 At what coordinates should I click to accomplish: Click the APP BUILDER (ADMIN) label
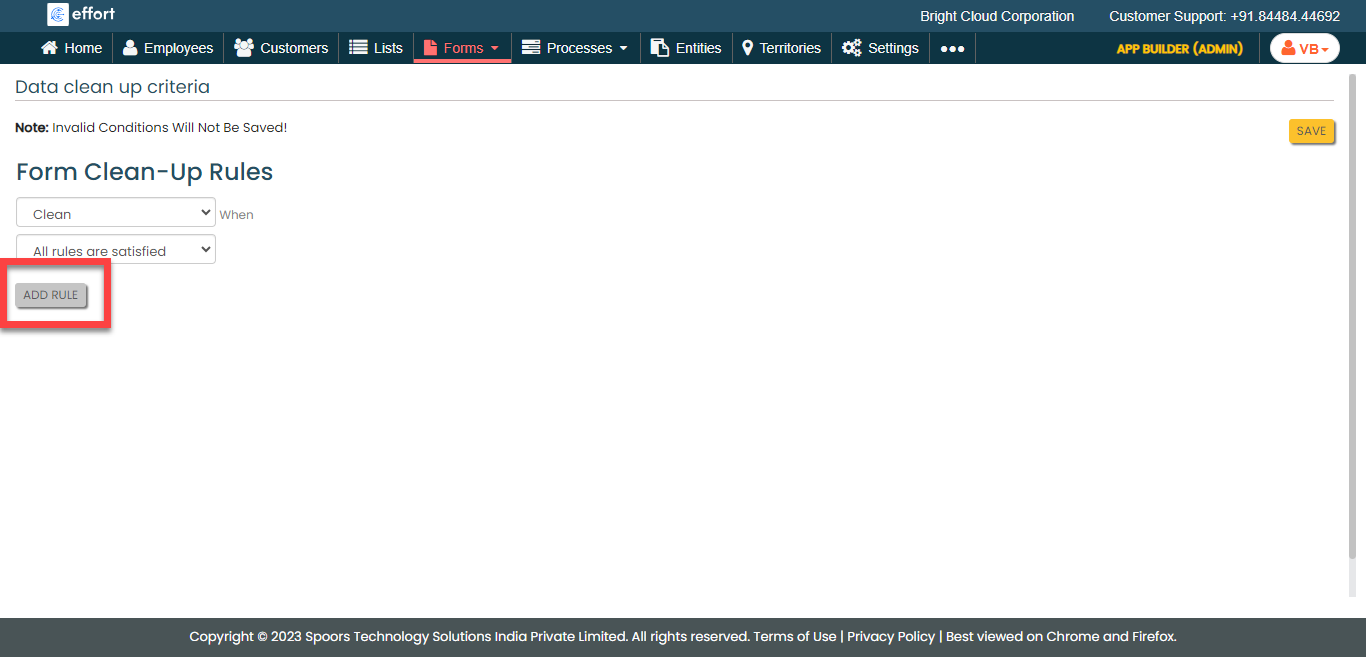(1179, 48)
